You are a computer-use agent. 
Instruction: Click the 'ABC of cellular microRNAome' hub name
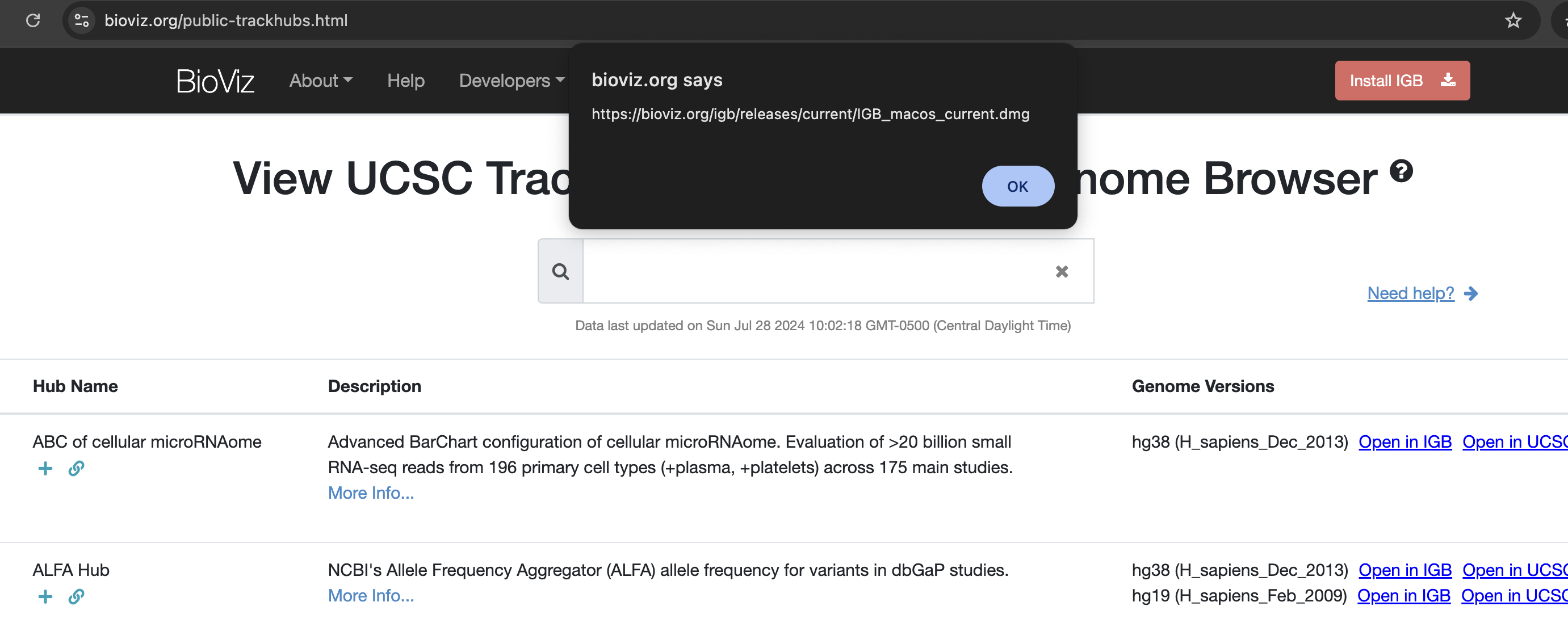[146, 441]
